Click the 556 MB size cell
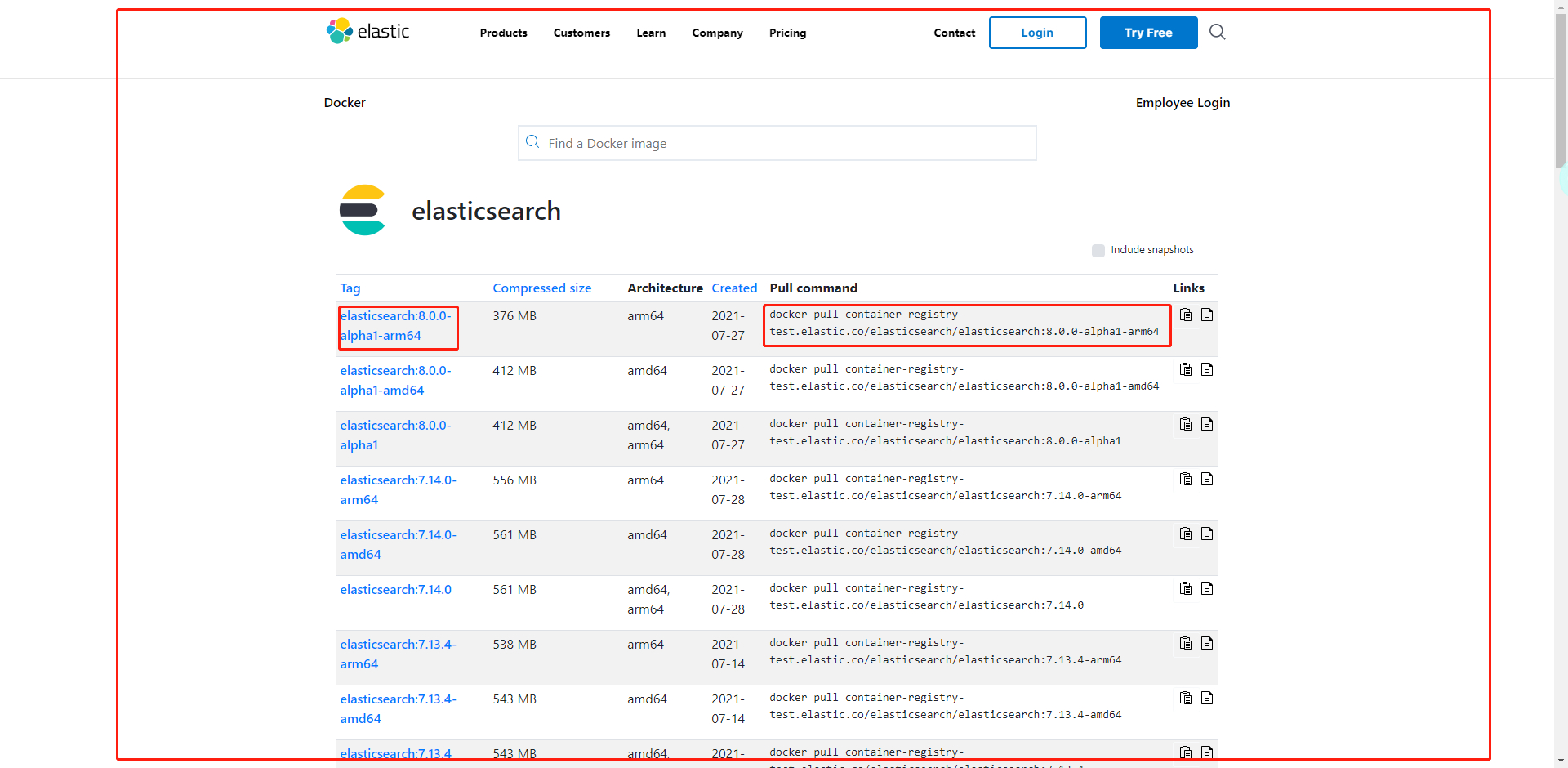 coord(514,480)
